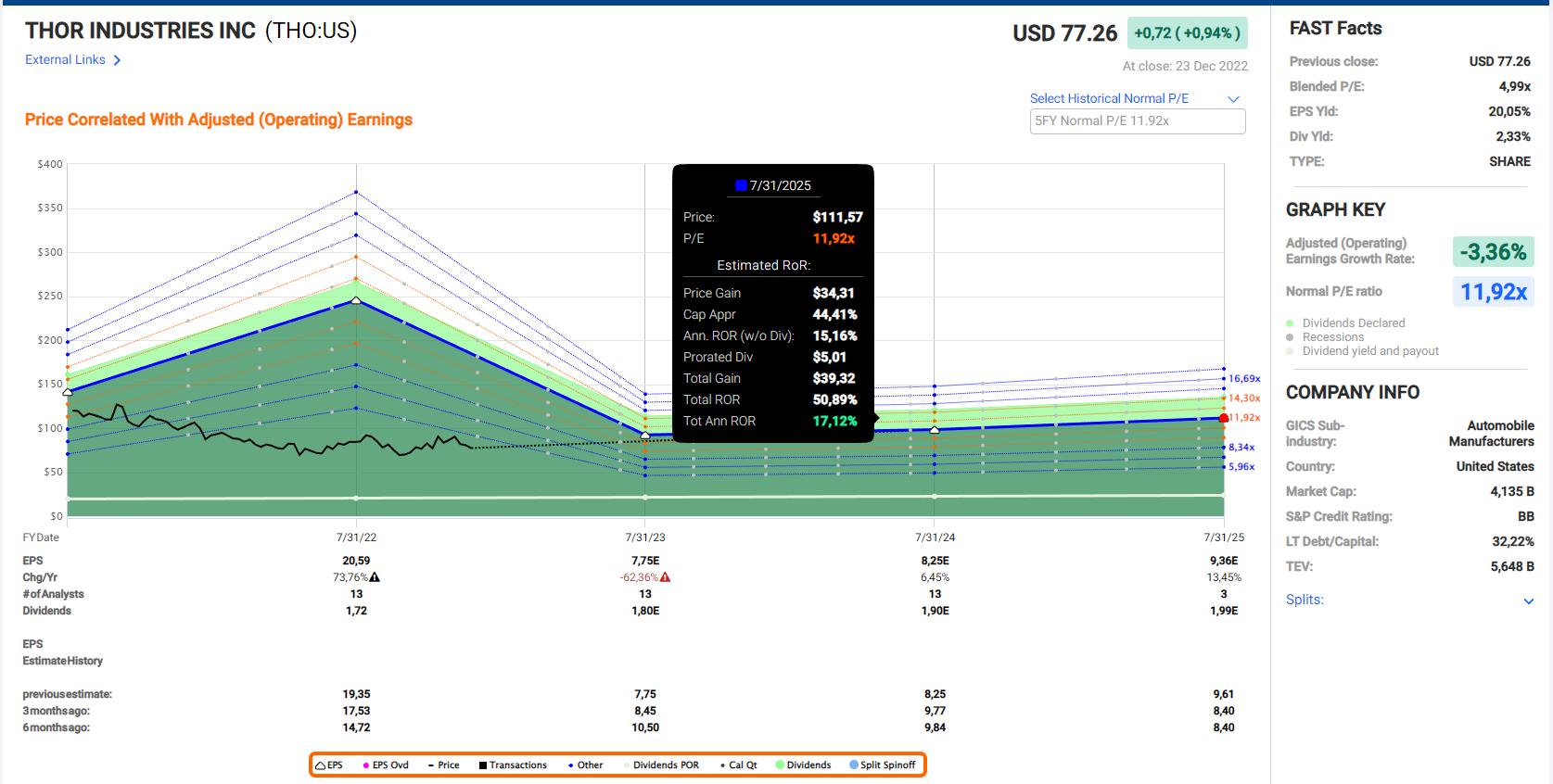Click the TYPE value SHARE
Screen dimensions: 1553x784
click(x=1510, y=162)
